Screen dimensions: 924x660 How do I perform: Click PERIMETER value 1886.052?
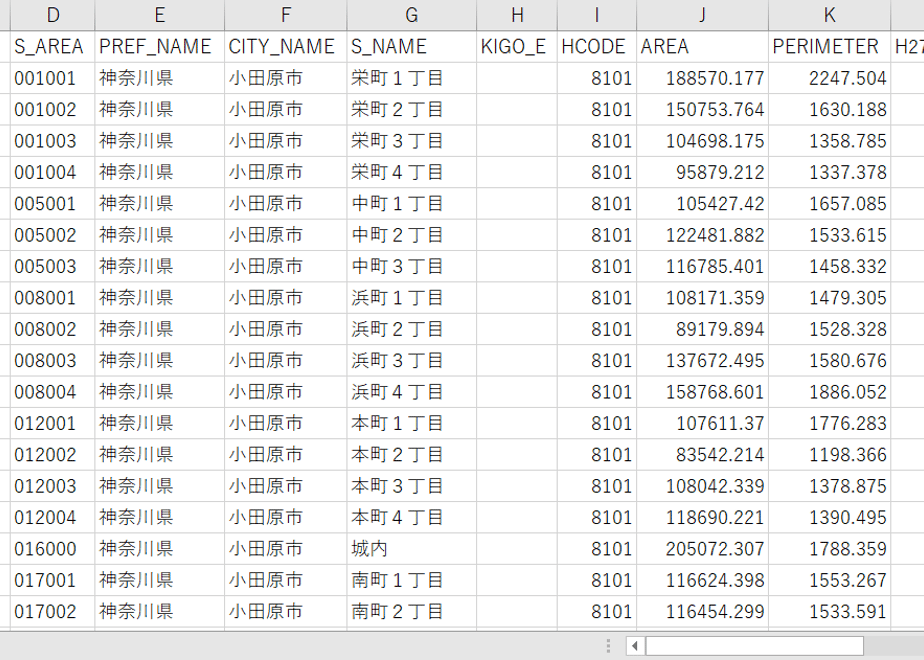click(x=829, y=392)
